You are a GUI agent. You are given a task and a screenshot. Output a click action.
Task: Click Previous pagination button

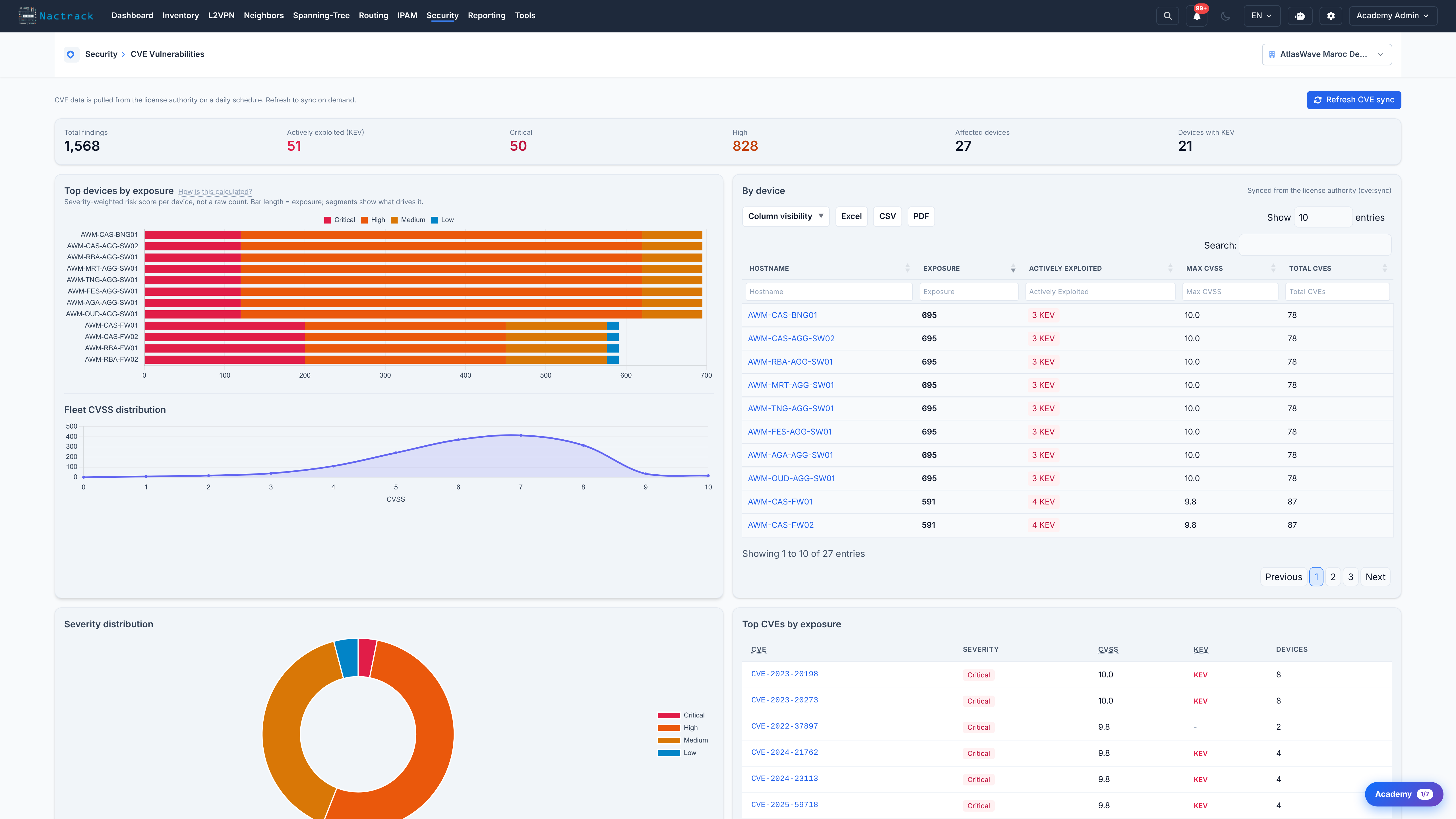[x=1284, y=577]
